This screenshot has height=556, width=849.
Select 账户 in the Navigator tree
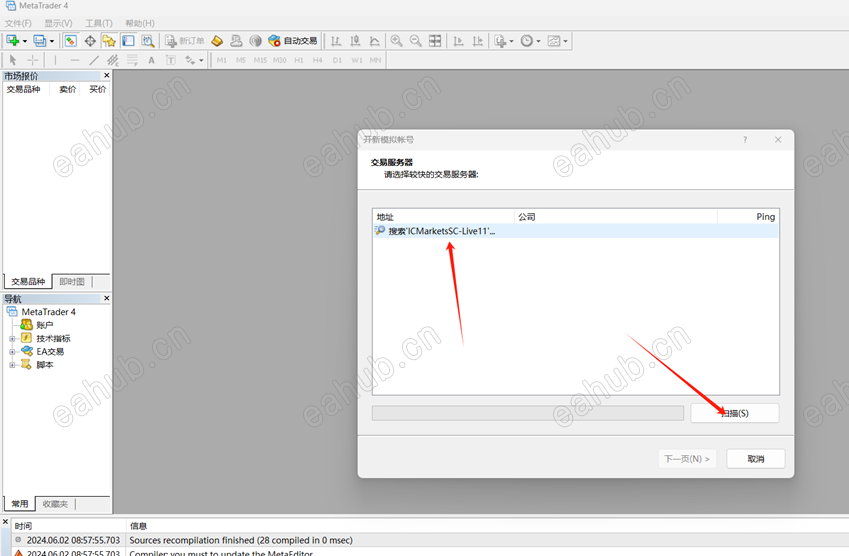[44, 325]
